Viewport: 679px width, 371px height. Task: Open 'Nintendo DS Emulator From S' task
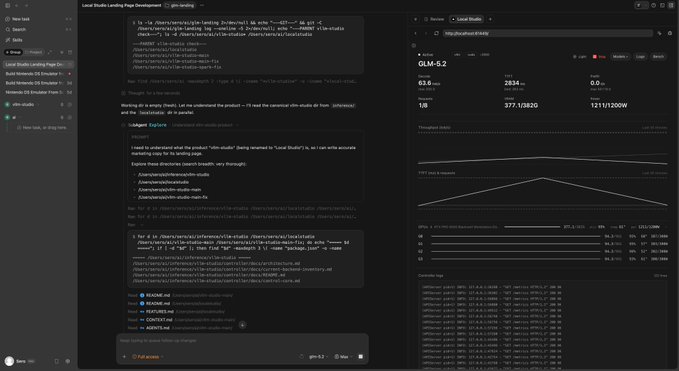(x=38, y=92)
